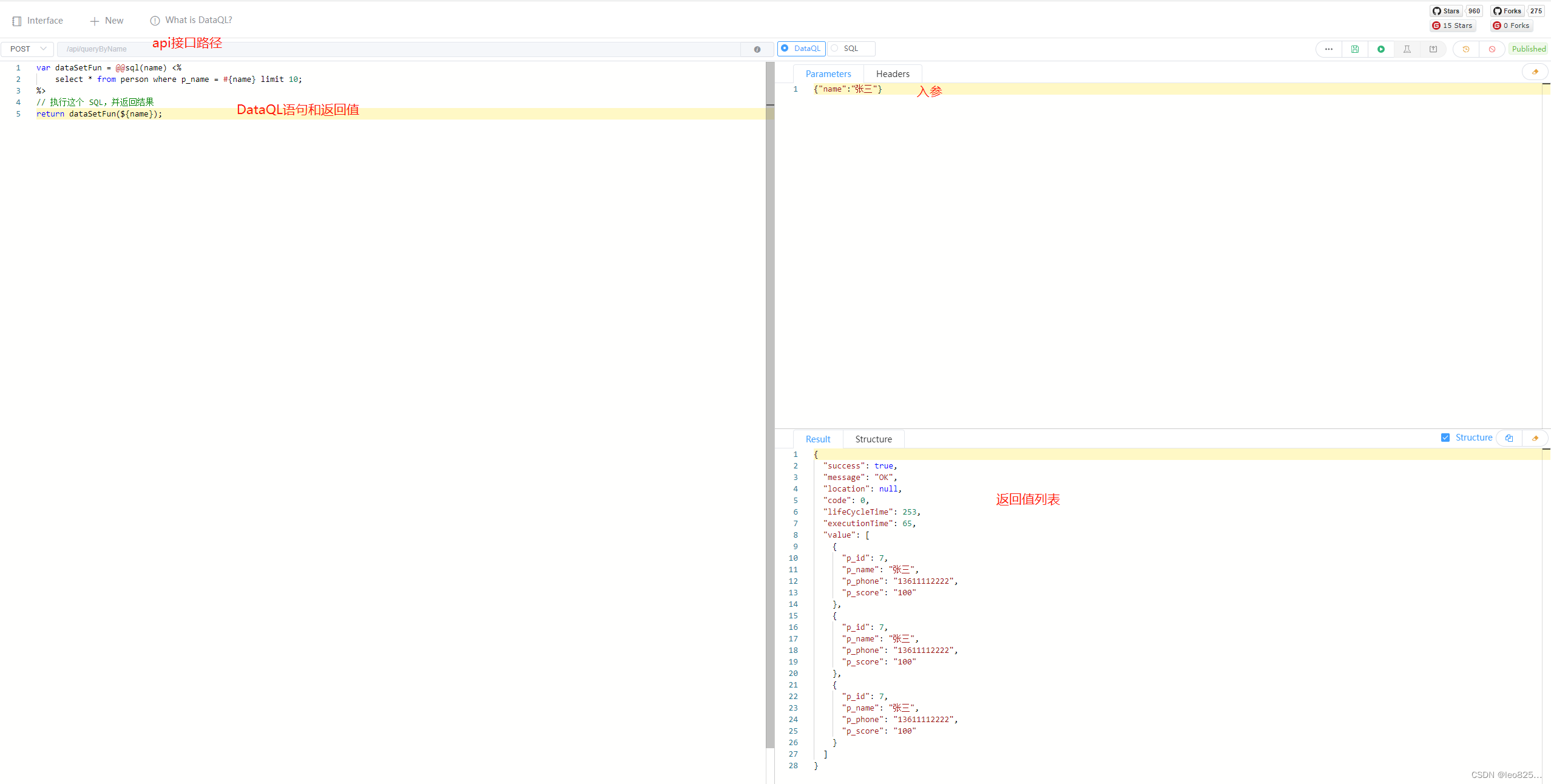The image size is (1551, 784).
Task: Open the more actions ellipsis menu
Action: [x=1328, y=49]
